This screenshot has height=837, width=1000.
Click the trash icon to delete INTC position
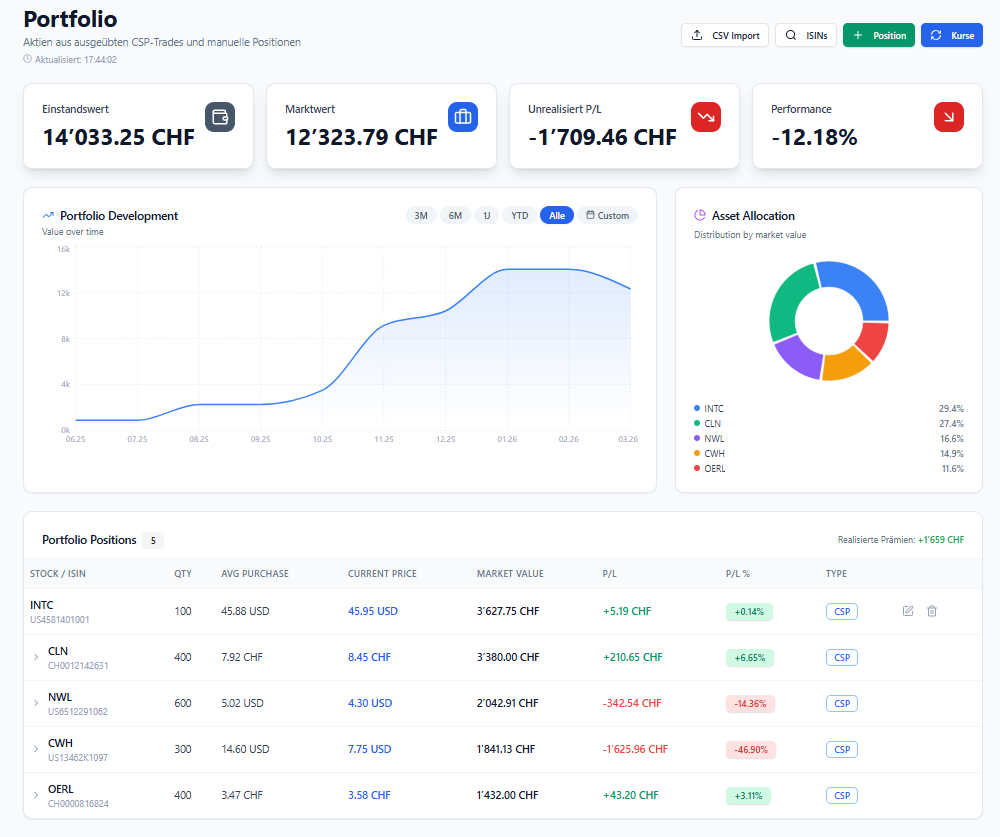pos(931,611)
